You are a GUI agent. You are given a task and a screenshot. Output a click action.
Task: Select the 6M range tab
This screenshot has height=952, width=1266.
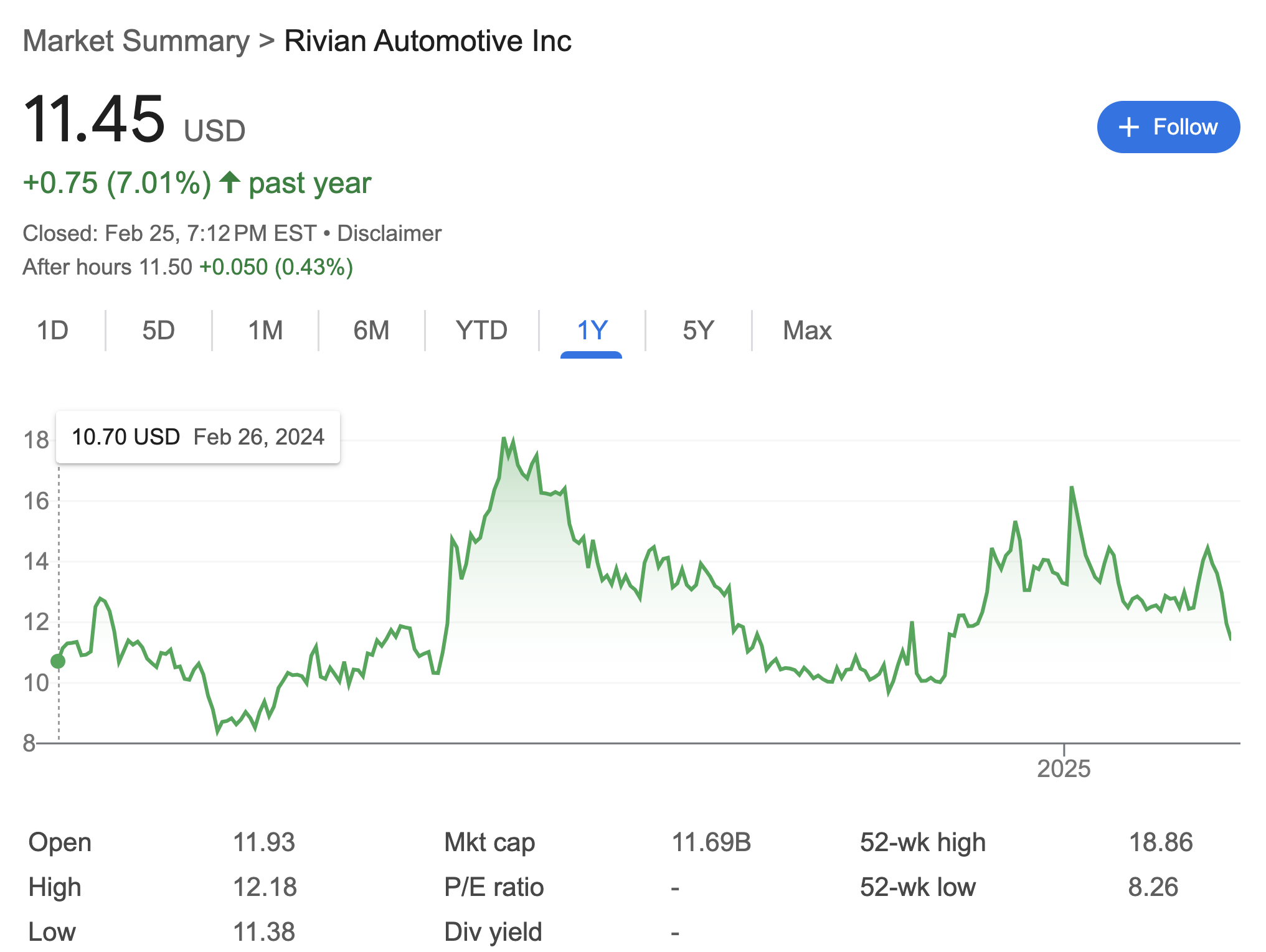371,331
